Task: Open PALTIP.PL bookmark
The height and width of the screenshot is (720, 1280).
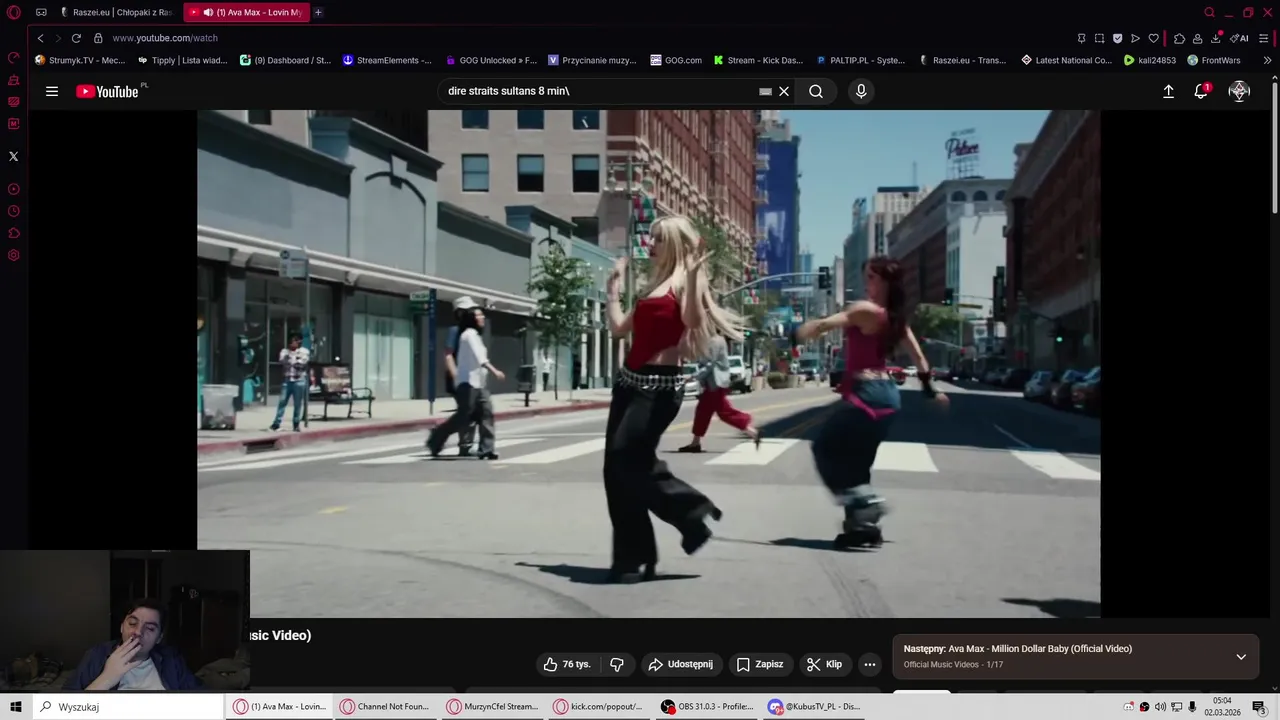Action: pyautogui.click(x=860, y=60)
